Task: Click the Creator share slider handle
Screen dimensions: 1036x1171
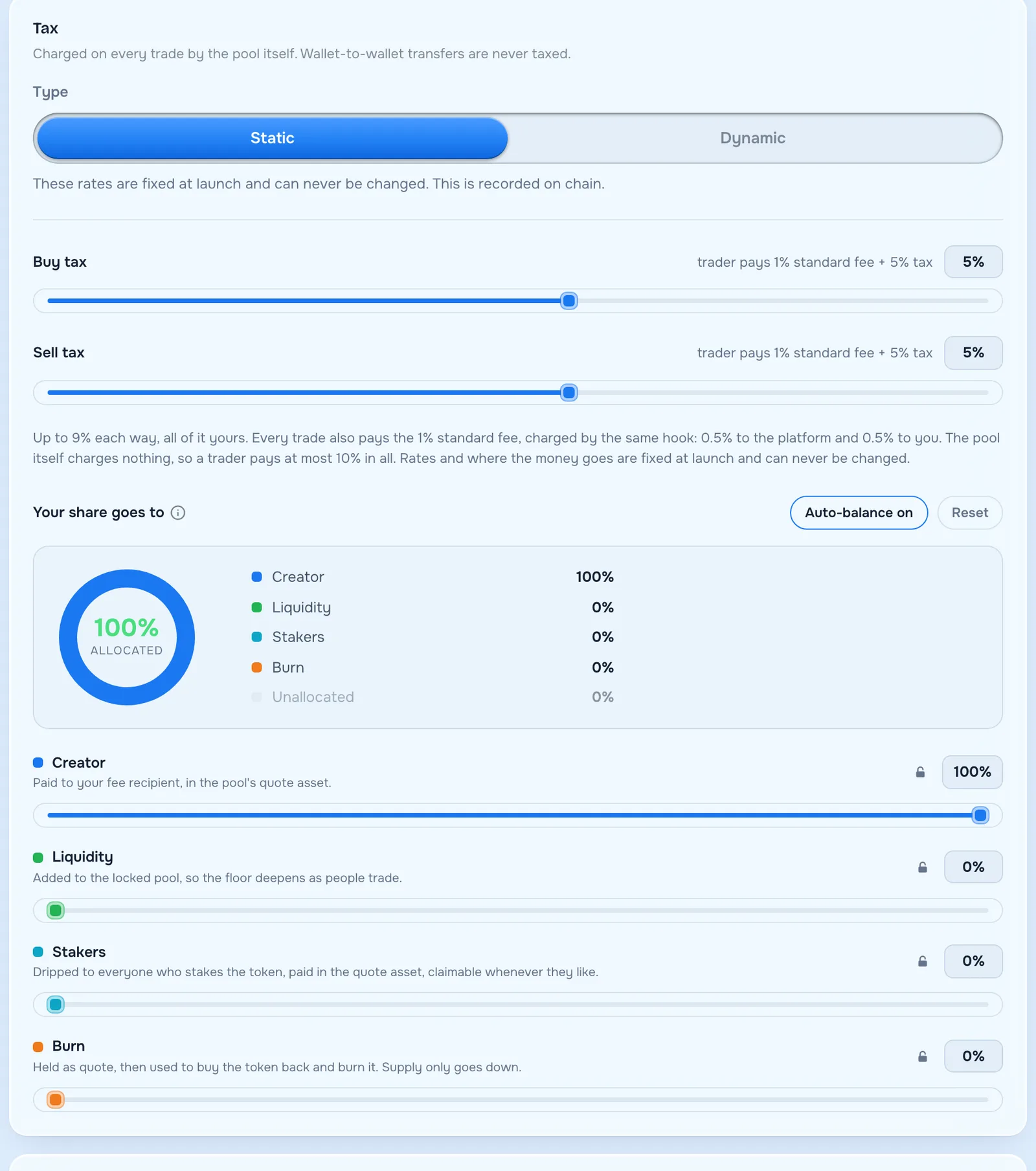Action: (x=980, y=816)
